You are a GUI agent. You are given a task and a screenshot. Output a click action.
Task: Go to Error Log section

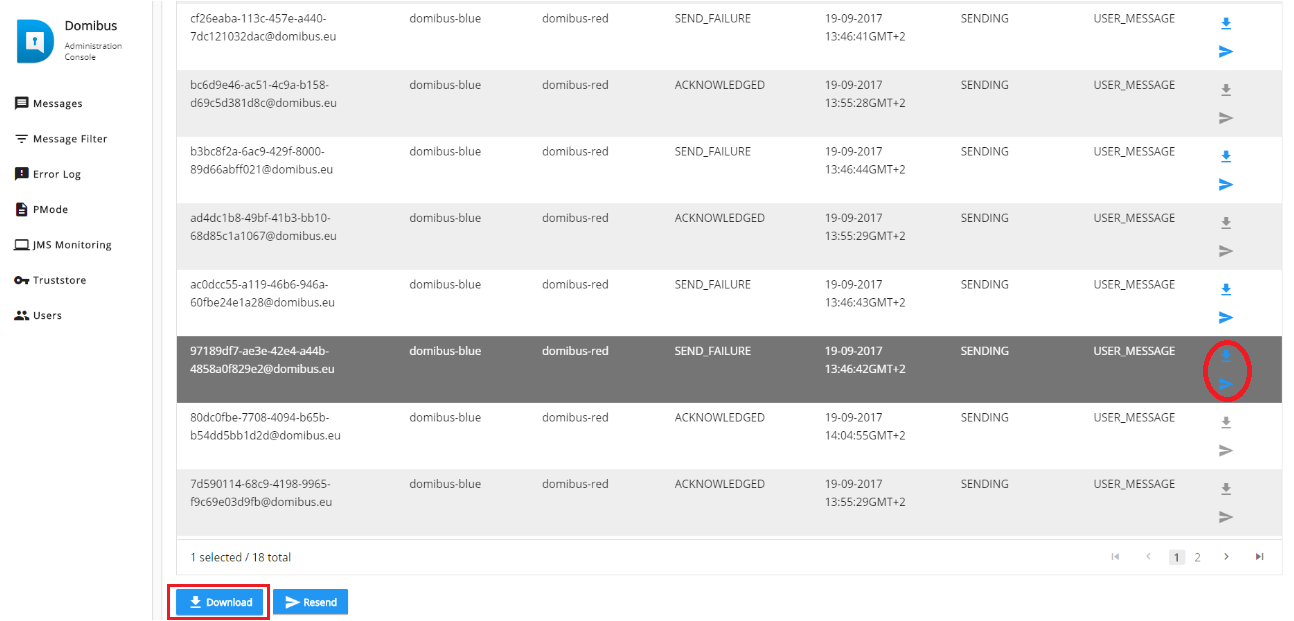[56, 174]
